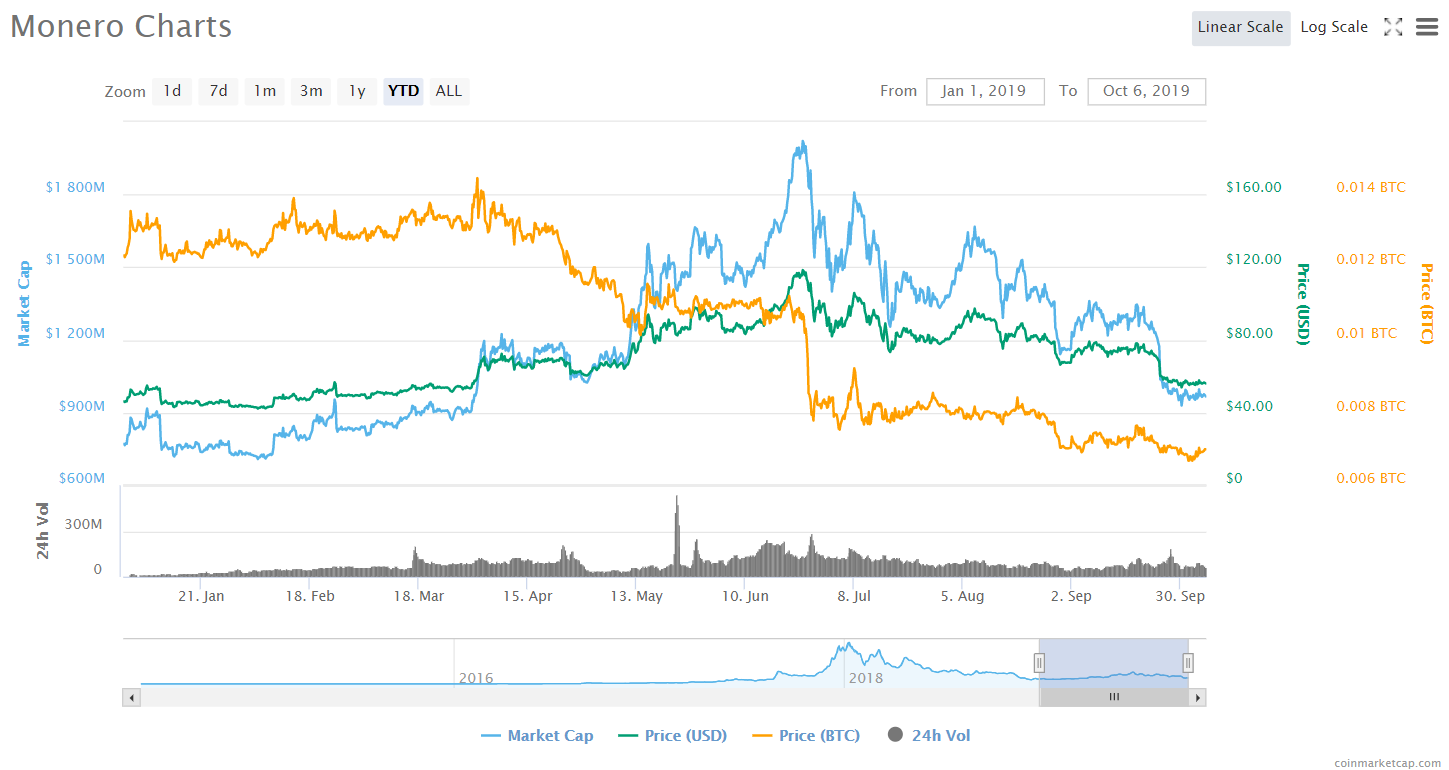Click the 0.01 BTC axis label

[1367, 333]
